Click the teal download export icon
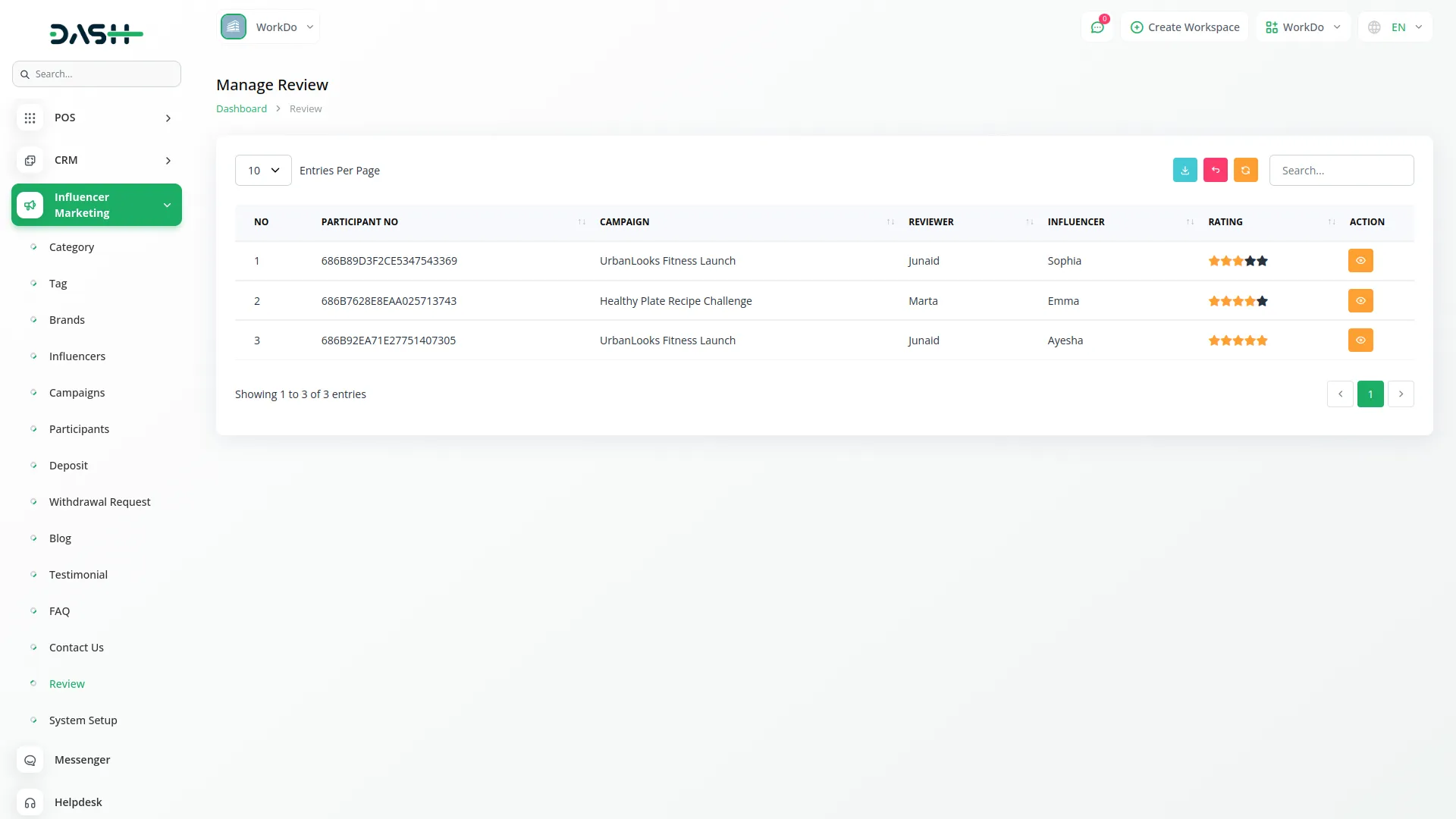The width and height of the screenshot is (1456, 819). pyautogui.click(x=1185, y=171)
